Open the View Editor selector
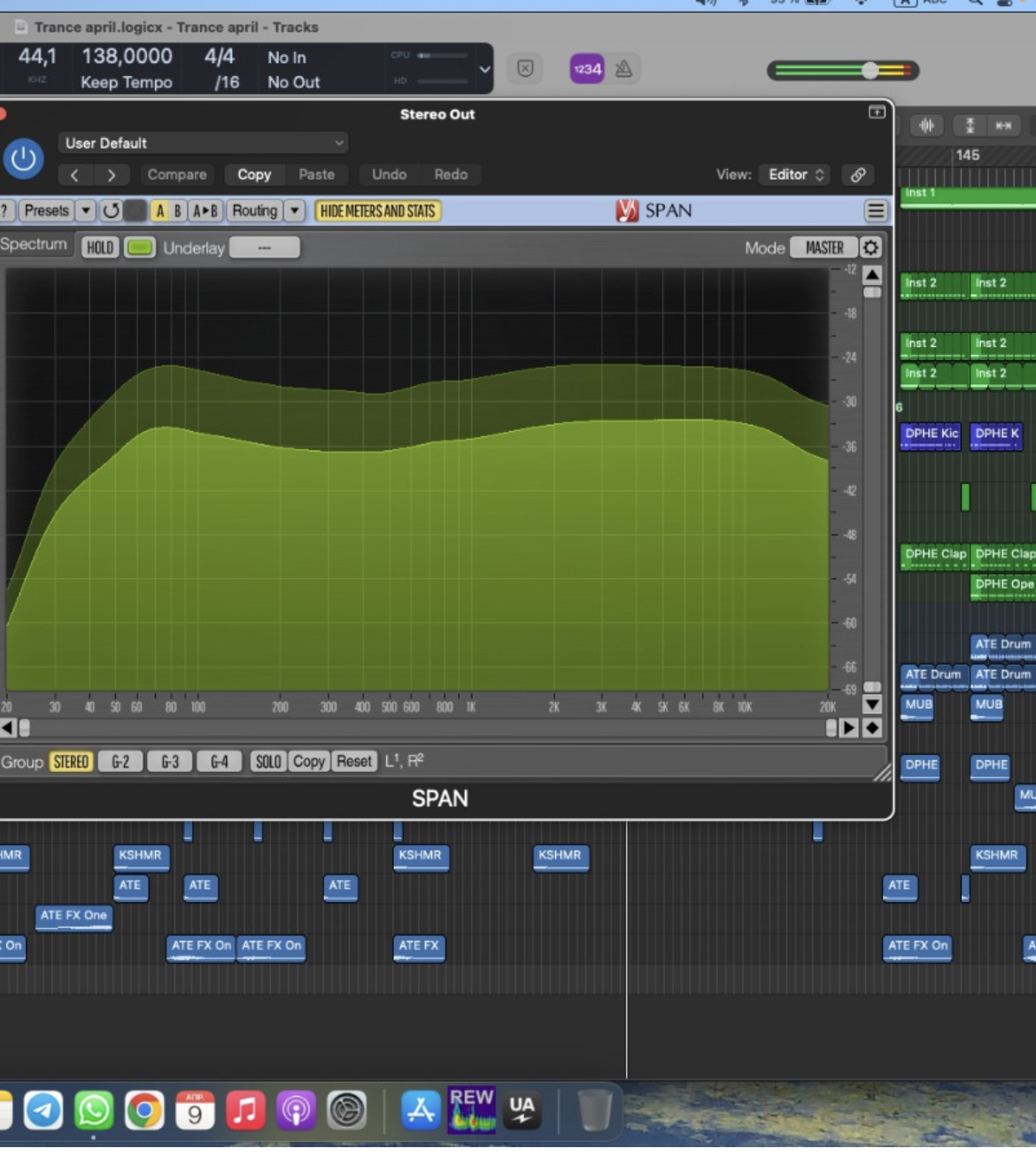This screenshot has height=1156, width=1036. tap(795, 174)
